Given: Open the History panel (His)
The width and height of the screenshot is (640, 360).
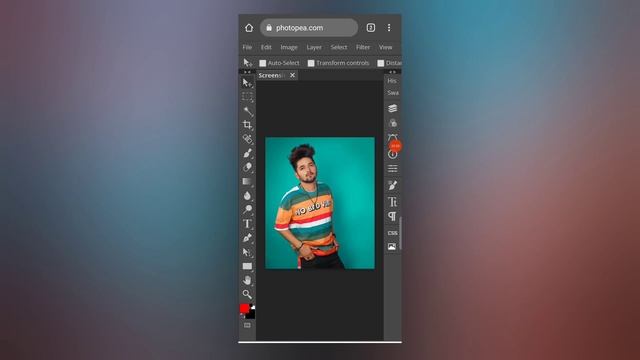Looking at the screenshot, I should 392,81.
